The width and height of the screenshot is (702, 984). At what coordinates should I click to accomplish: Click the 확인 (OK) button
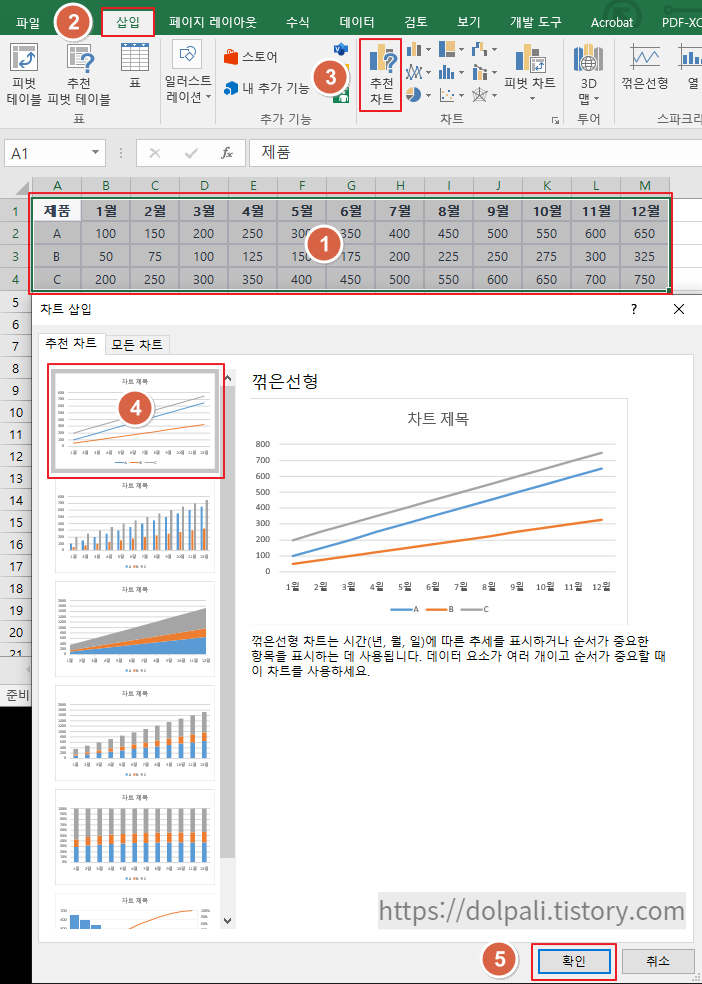[x=573, y=961]
